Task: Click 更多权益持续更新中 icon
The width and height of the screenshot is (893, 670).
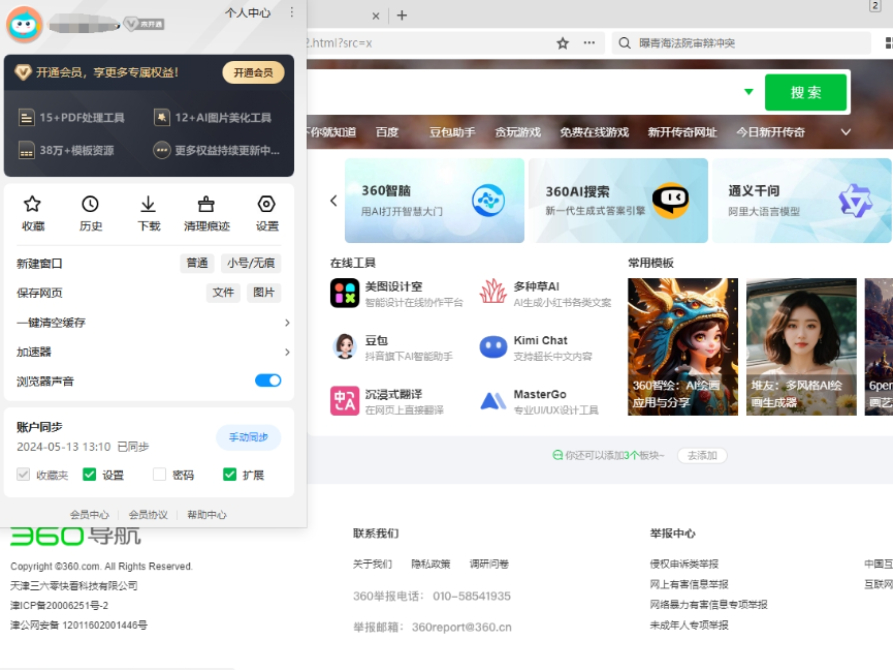Action: tap(162, 150)
